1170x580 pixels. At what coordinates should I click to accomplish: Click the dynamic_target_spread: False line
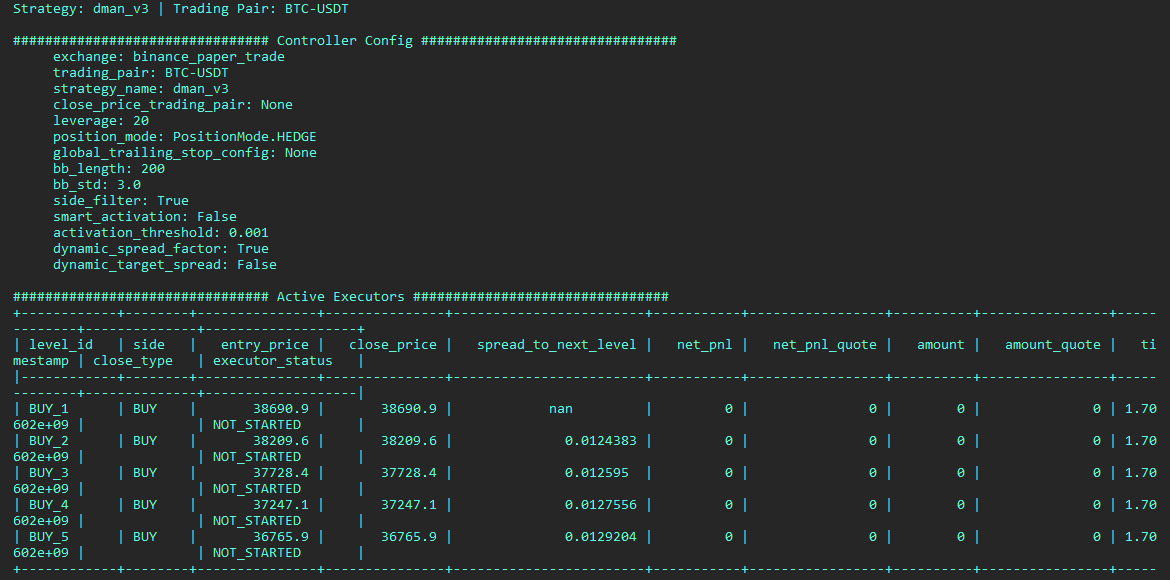tap(165, 265)
